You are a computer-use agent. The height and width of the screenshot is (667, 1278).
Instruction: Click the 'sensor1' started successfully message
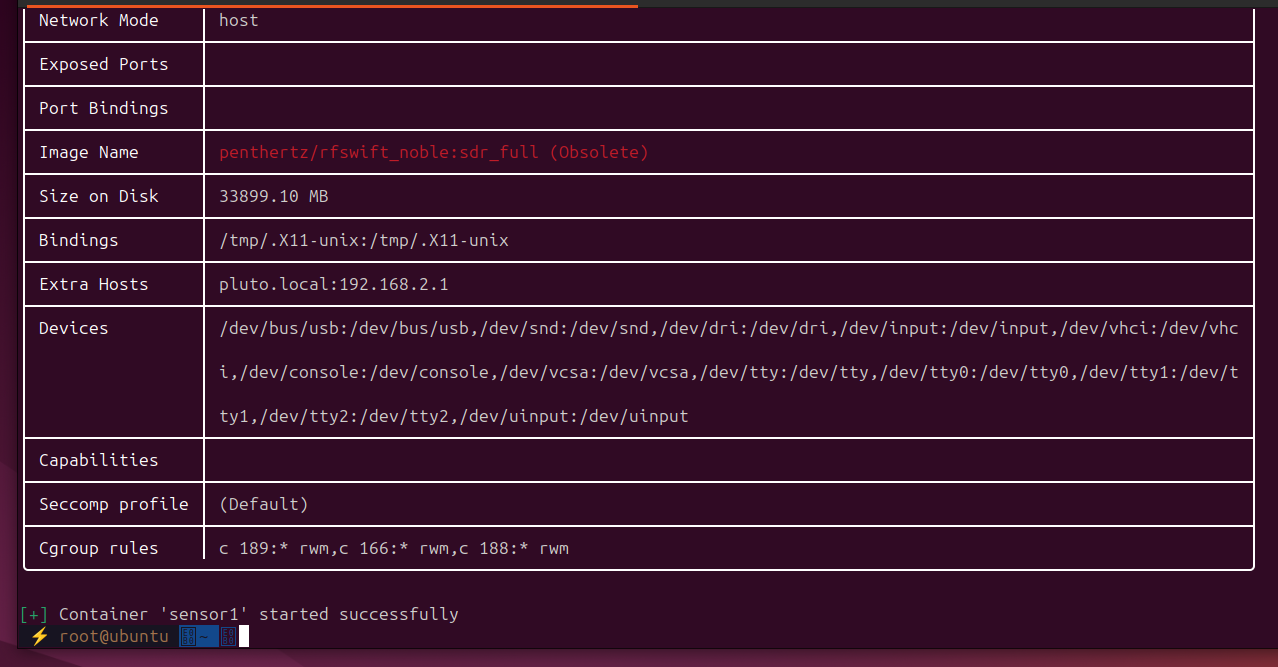click(258, 614)
